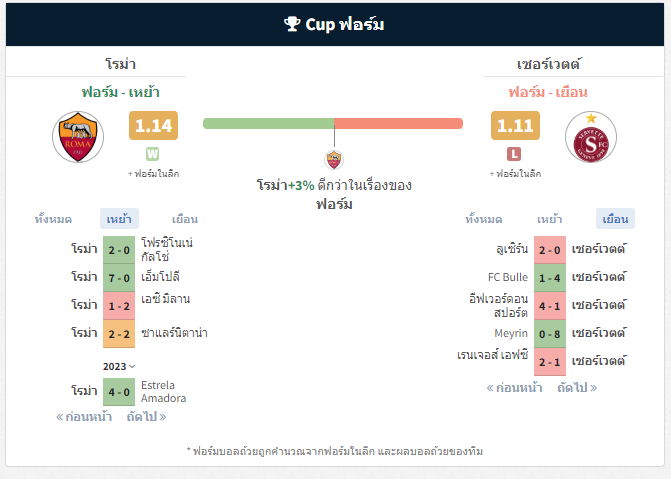Expand Servette's '+ ฟอร์มในลีก' league form

click(x=515, y=174)
